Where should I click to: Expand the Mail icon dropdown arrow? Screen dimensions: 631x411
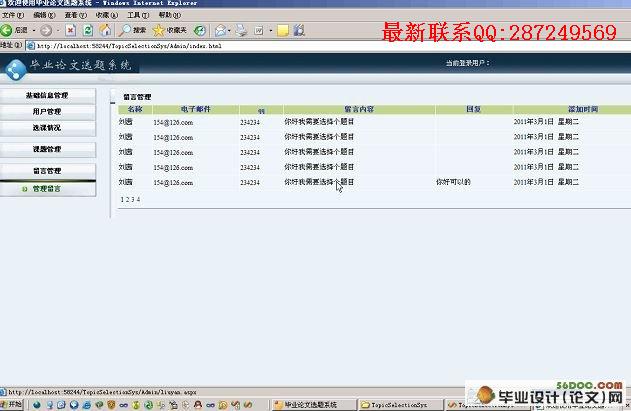pyautogui.click(x=229, y=30)
